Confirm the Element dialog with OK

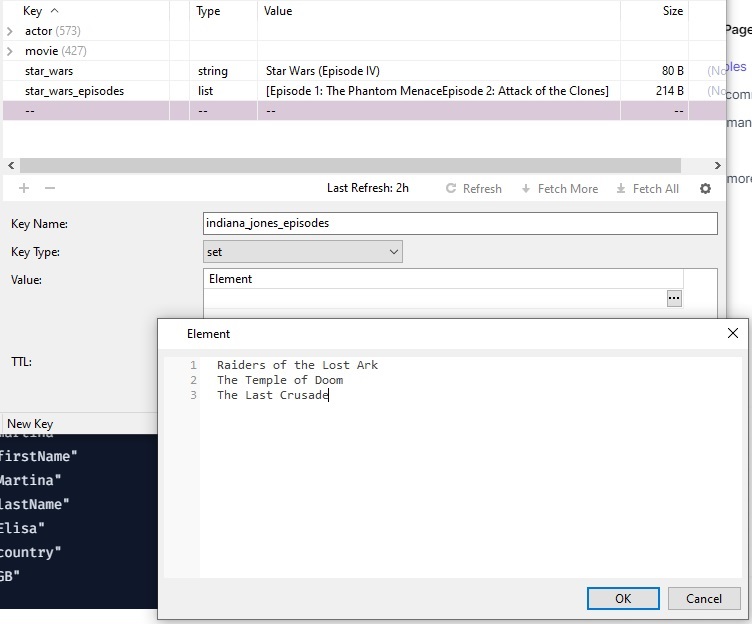pos(623,599)
